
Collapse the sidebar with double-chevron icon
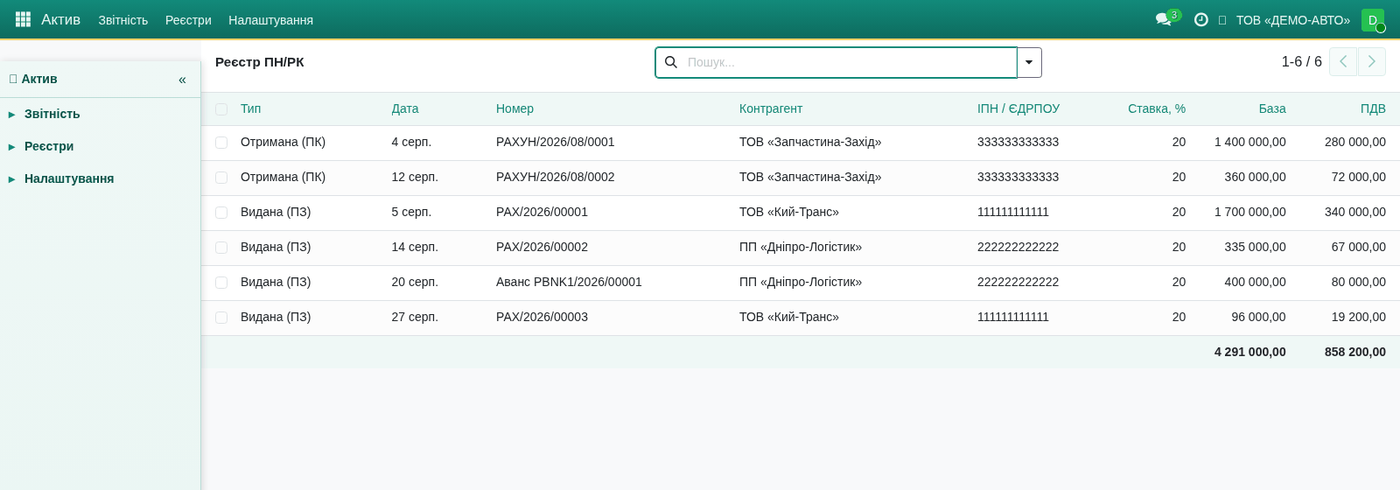click(x=182, y=79)
